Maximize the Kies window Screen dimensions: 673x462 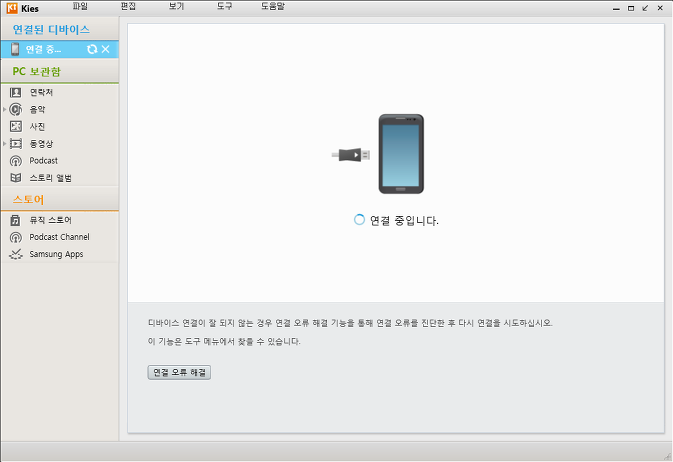coord(631,8)
